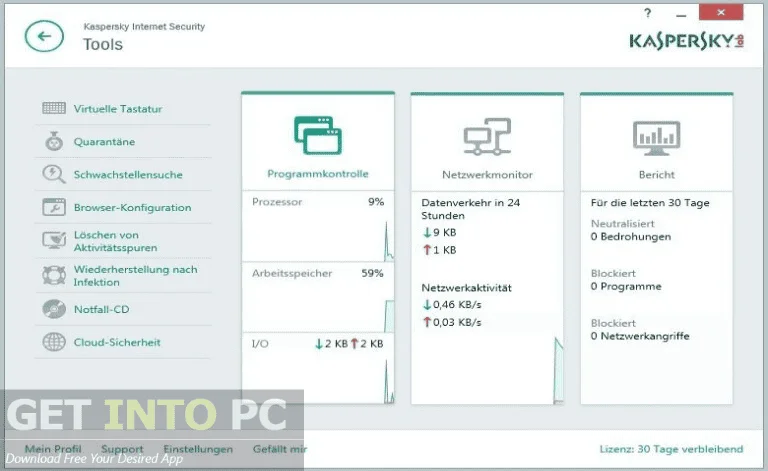Click the Notfall-CD disc icon

(54, 309)
